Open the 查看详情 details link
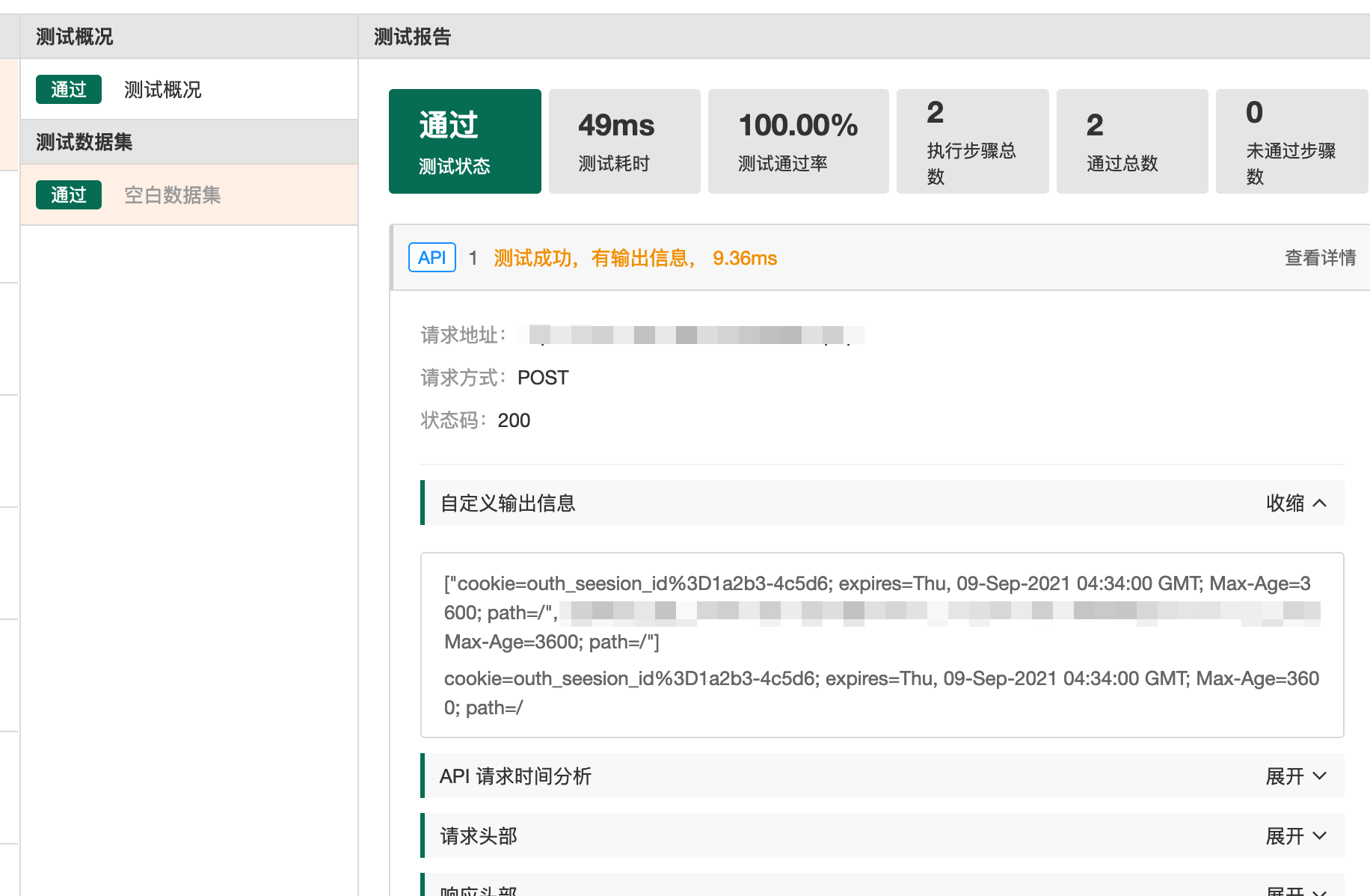Image resolution: width=1370 pixels, height=896 pixels. tap(1320, 258)
